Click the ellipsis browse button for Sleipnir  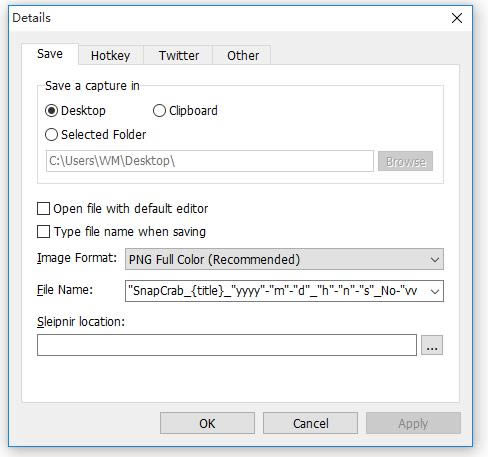[432, 345]
